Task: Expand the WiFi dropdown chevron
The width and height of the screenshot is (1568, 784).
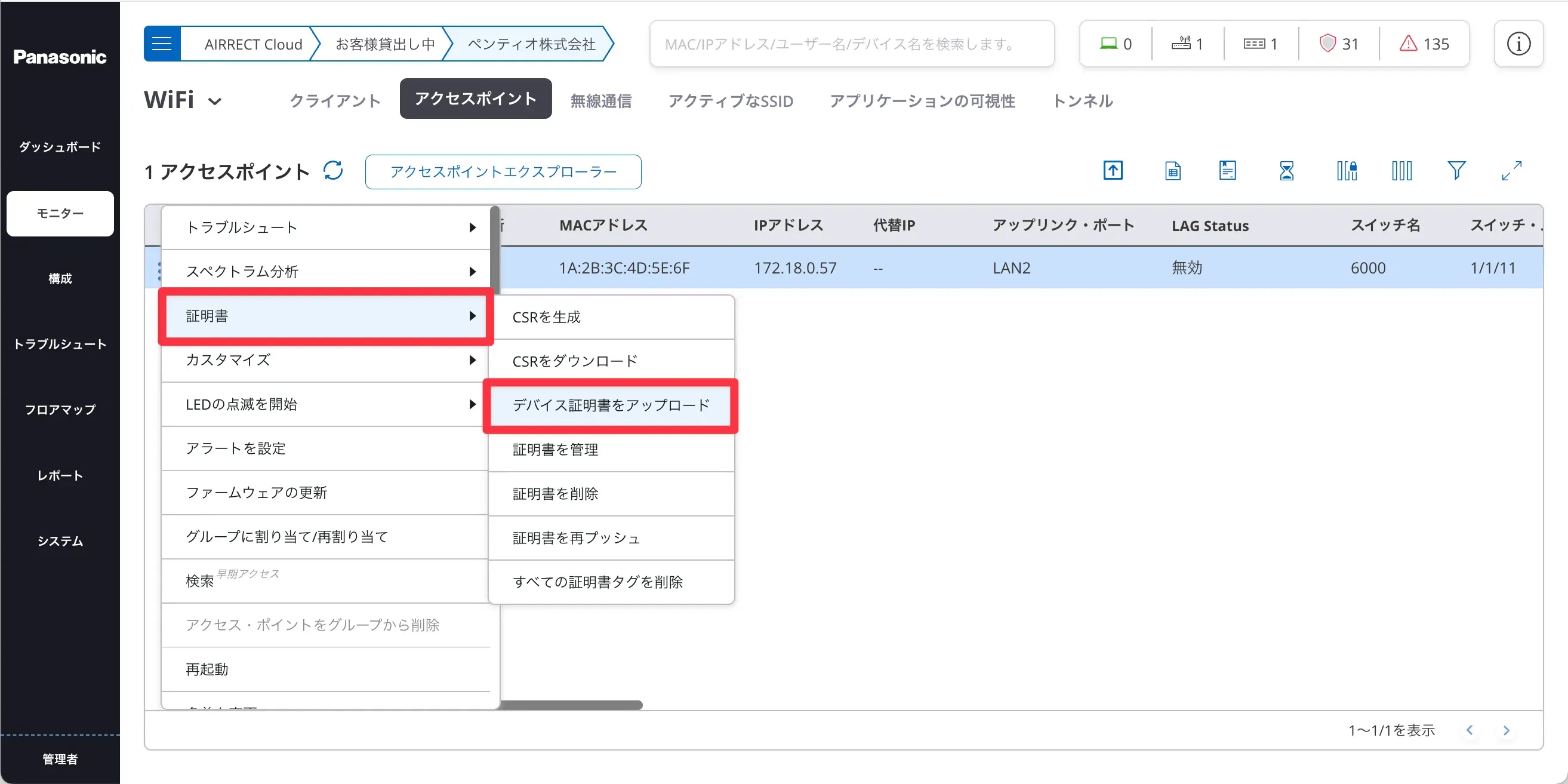Action: coord(215,102)
